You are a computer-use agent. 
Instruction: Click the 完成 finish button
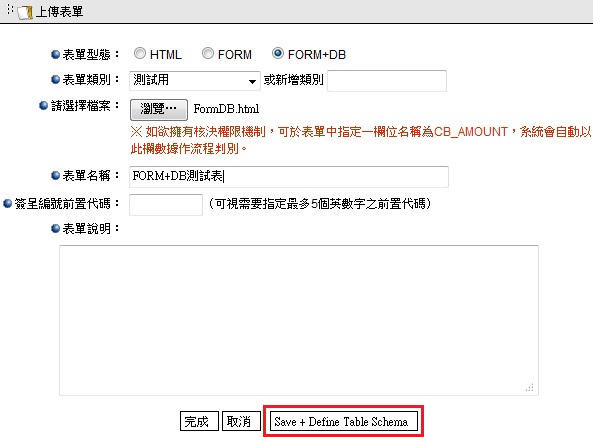tap(199, 421)
